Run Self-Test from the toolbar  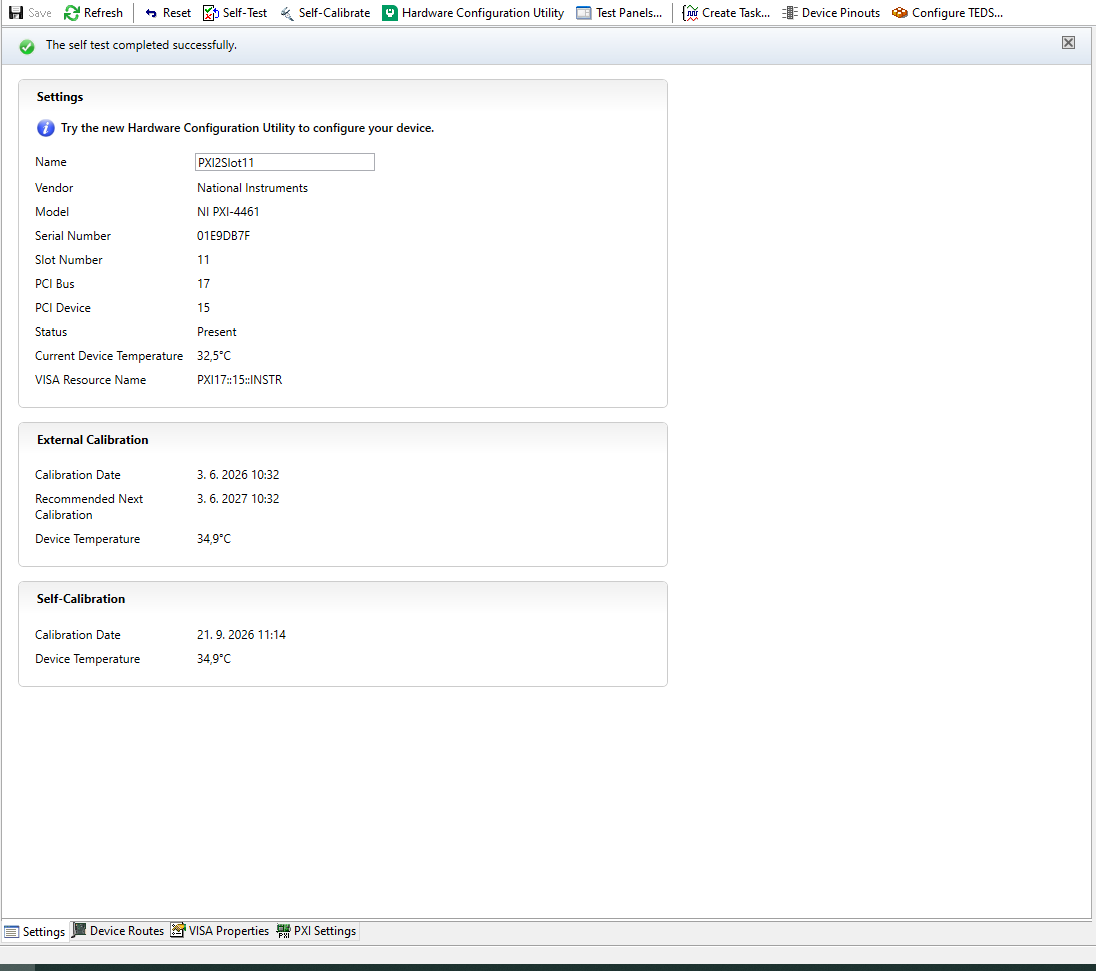tap(235, 13)
